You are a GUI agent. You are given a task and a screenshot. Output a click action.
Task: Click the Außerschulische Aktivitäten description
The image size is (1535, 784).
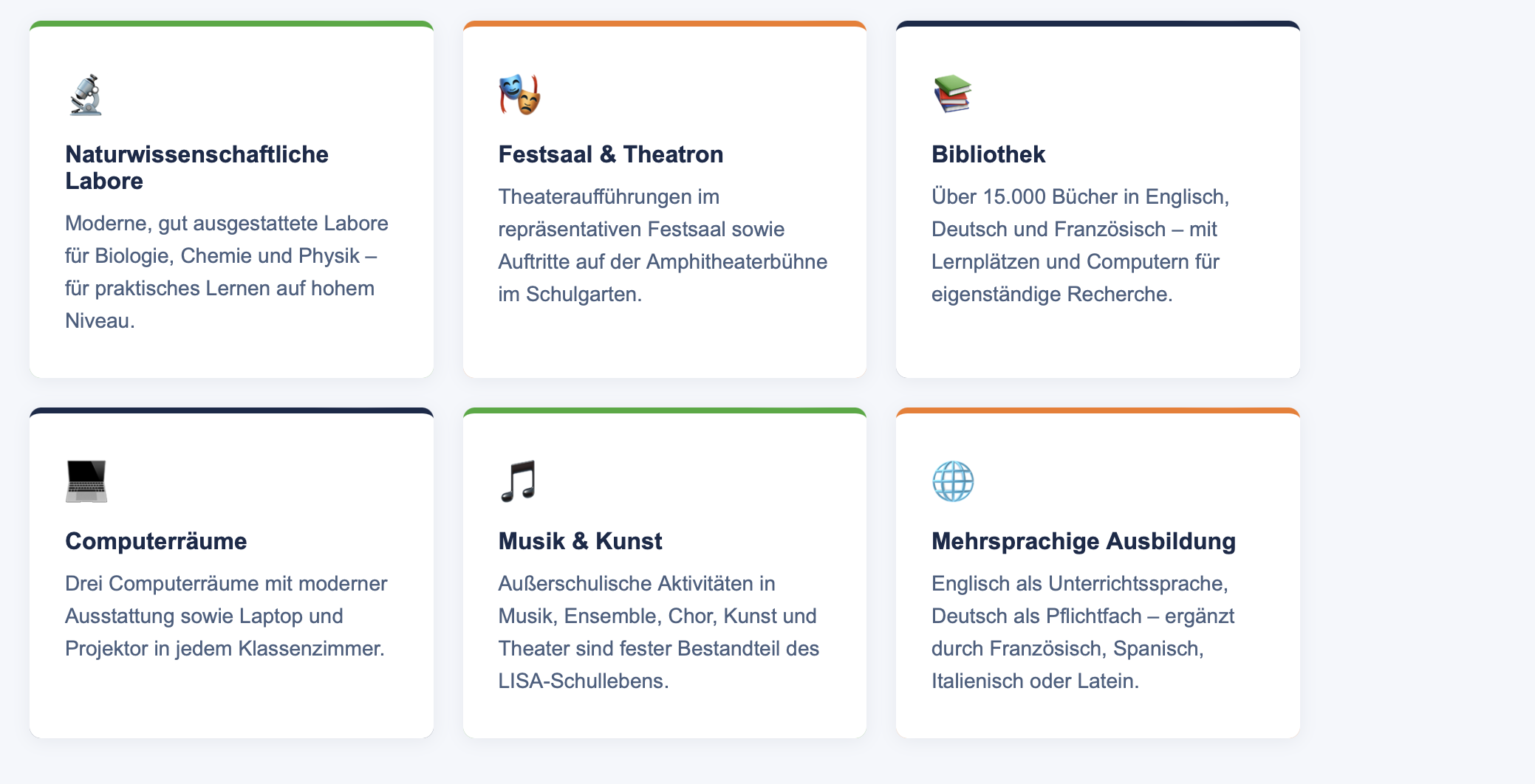coord(658,632)
